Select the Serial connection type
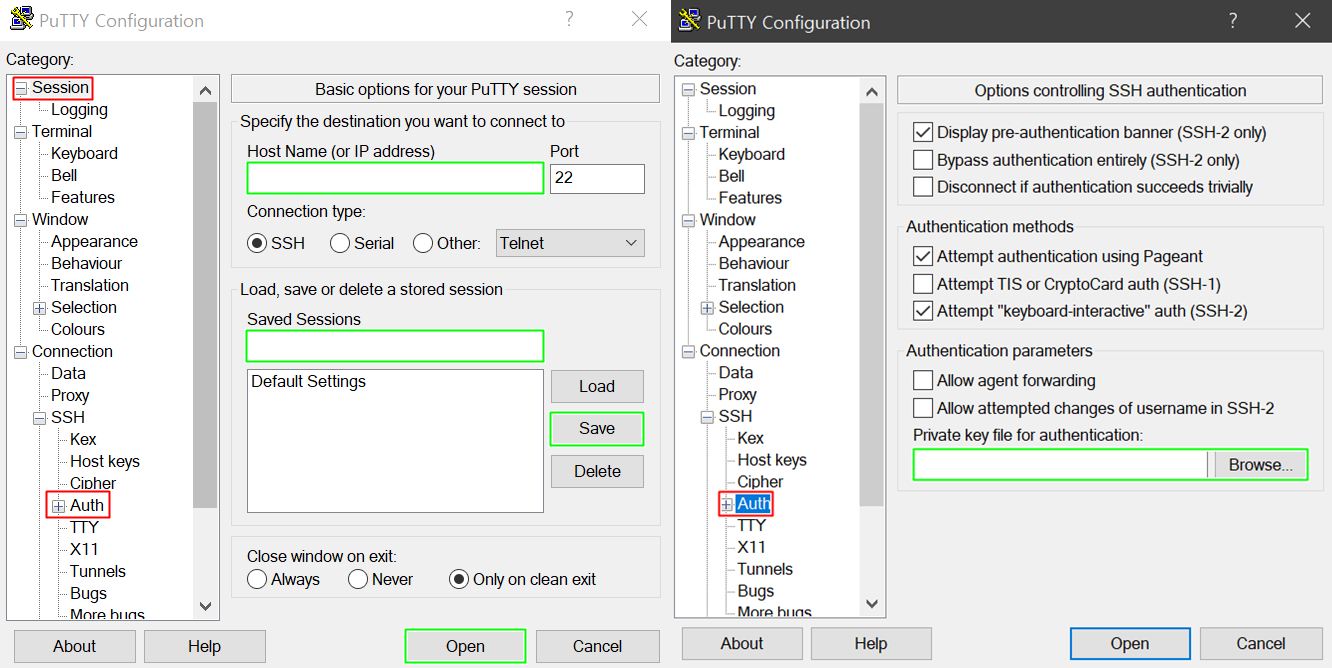1332x668 pixels. pyautogui.click(x=340, y=243)
